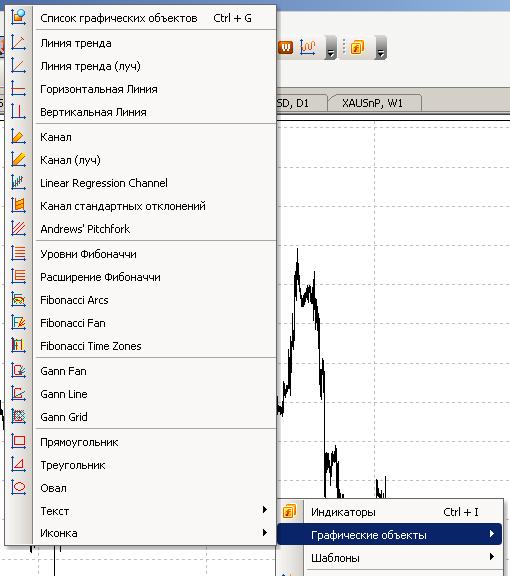Click the Linear Regression Channel icon
The height and width of the screenshot is (576, 510).
click(x=18, y=183)
